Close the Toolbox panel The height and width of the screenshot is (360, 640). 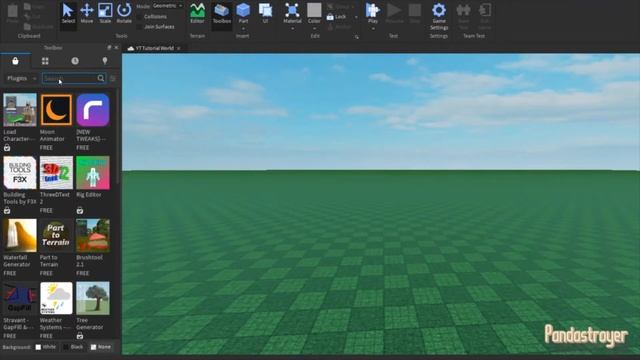(x=116, y=48)
